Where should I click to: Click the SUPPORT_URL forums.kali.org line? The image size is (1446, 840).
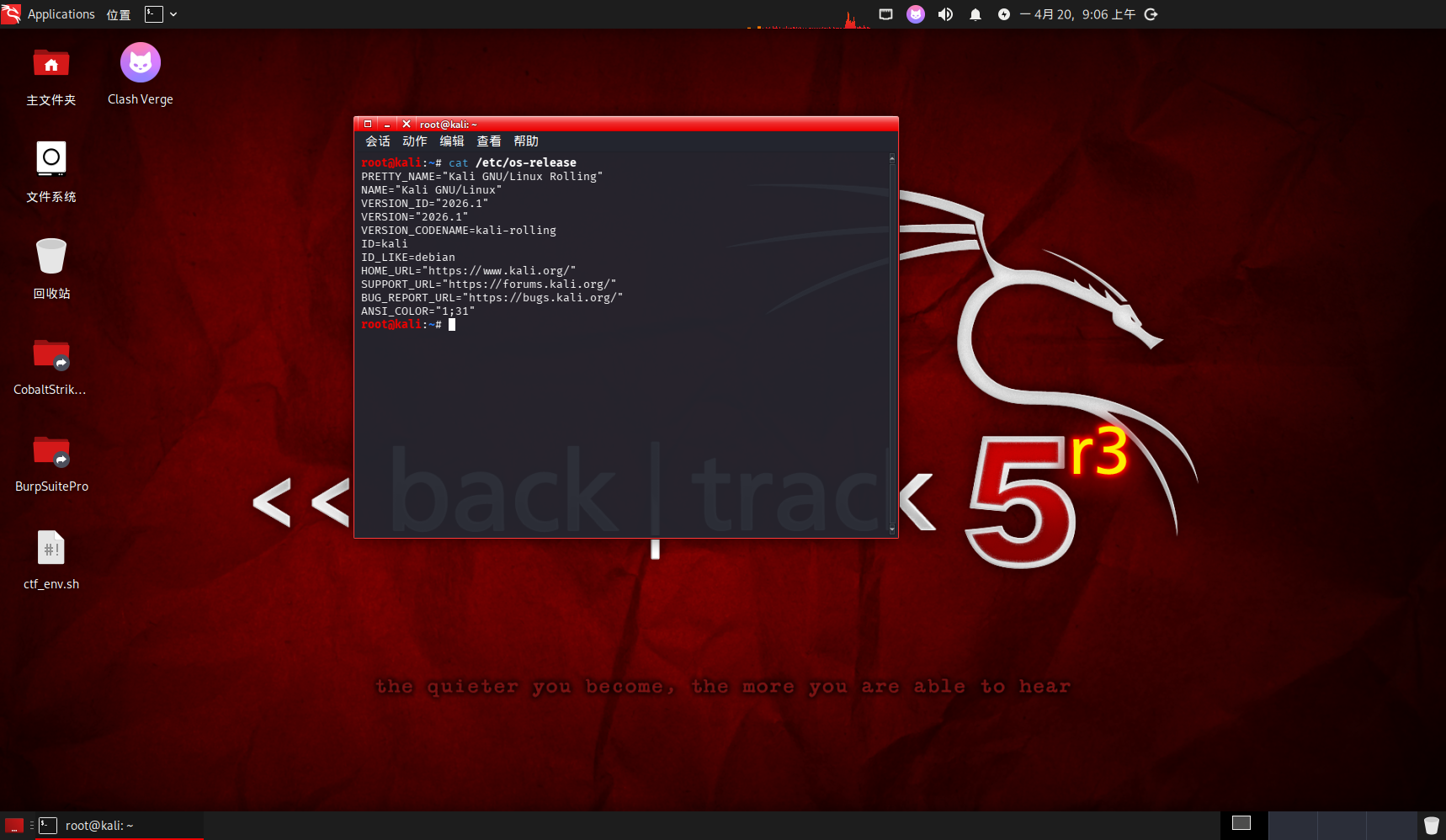click(489, 284)
